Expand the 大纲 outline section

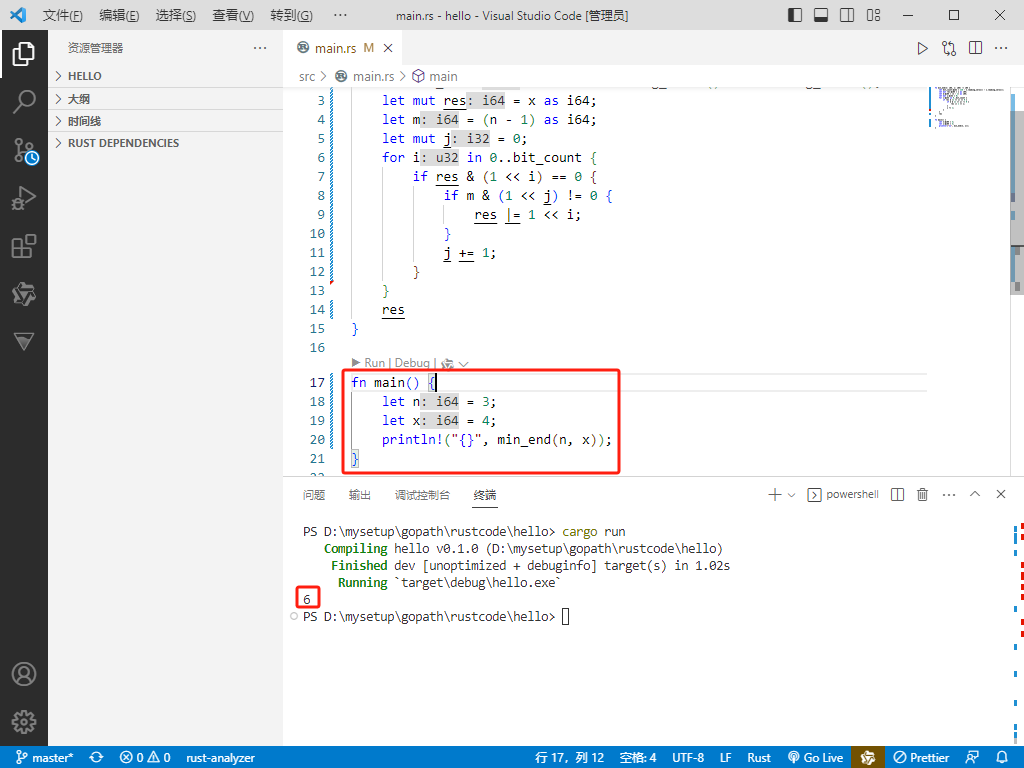168,99
